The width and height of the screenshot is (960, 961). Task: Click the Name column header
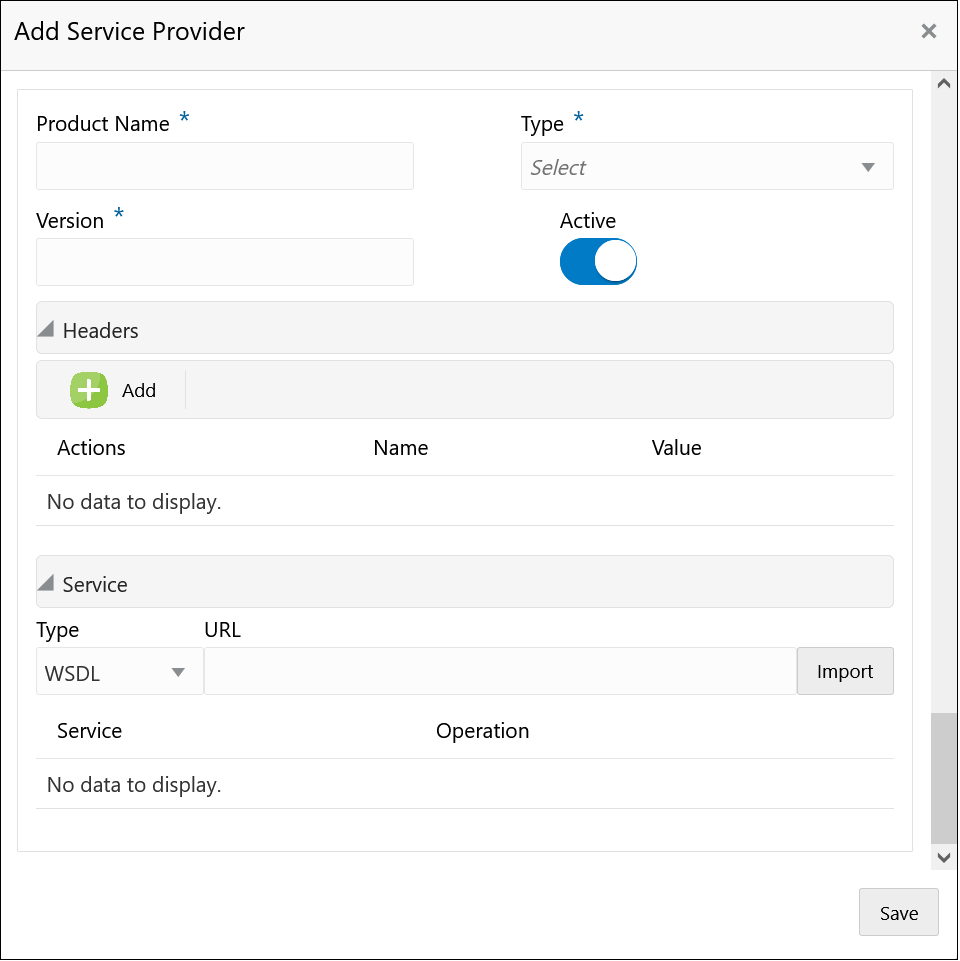point(400,448)
